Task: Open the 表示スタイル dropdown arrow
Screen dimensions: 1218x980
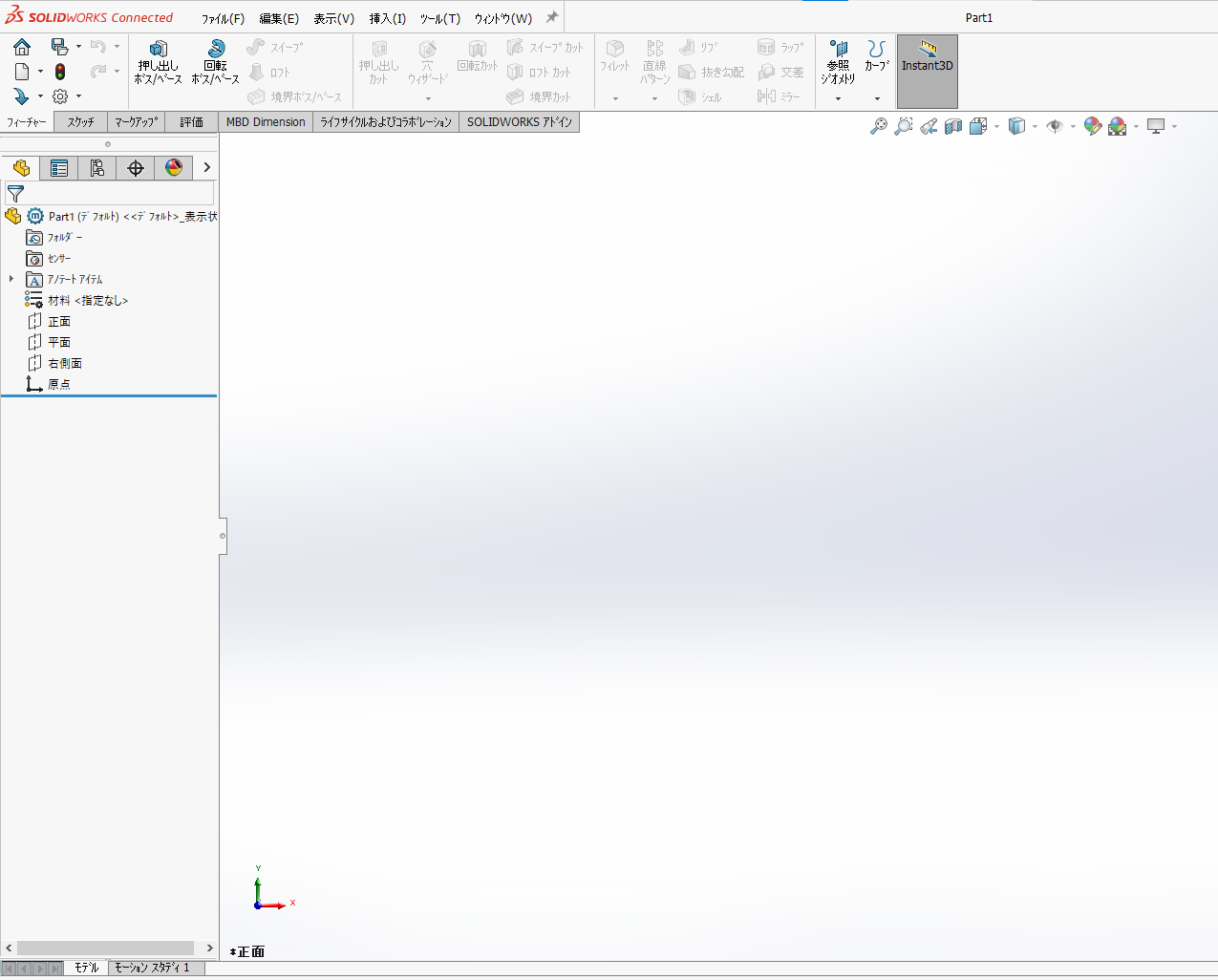Action: tap(1035, 125)
